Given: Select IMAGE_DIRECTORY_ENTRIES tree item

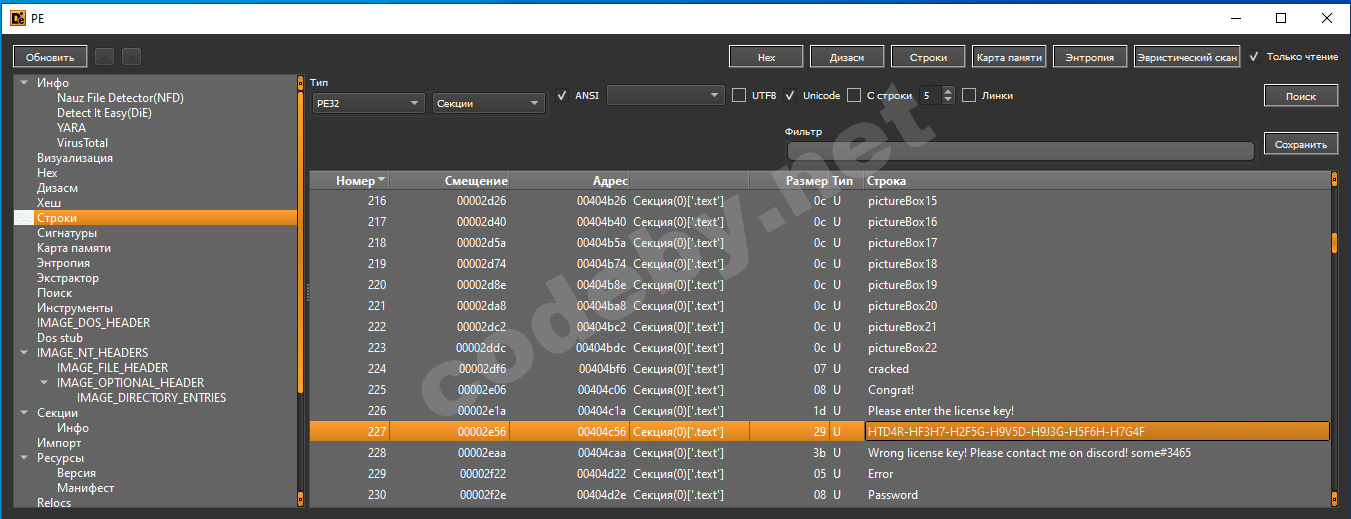Looking at the screenshot, I should [152, 398].
